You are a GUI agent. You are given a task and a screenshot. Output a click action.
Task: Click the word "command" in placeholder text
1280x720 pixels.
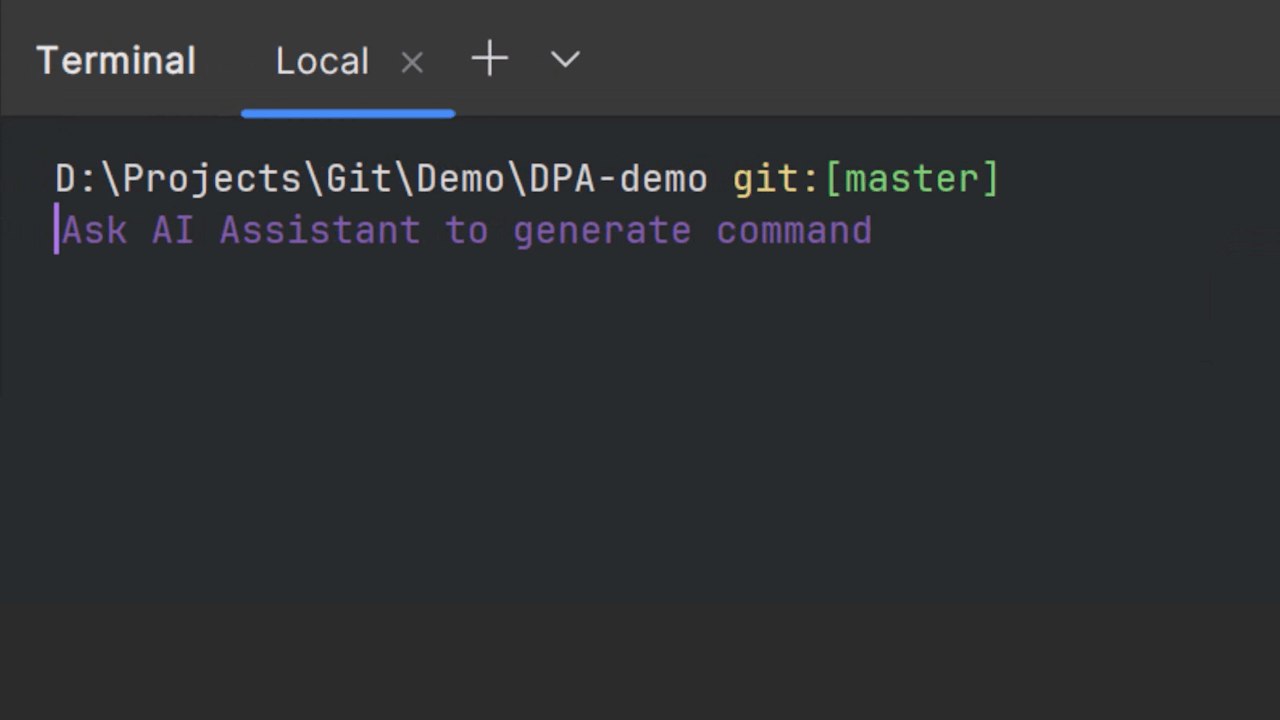(794, 231)
